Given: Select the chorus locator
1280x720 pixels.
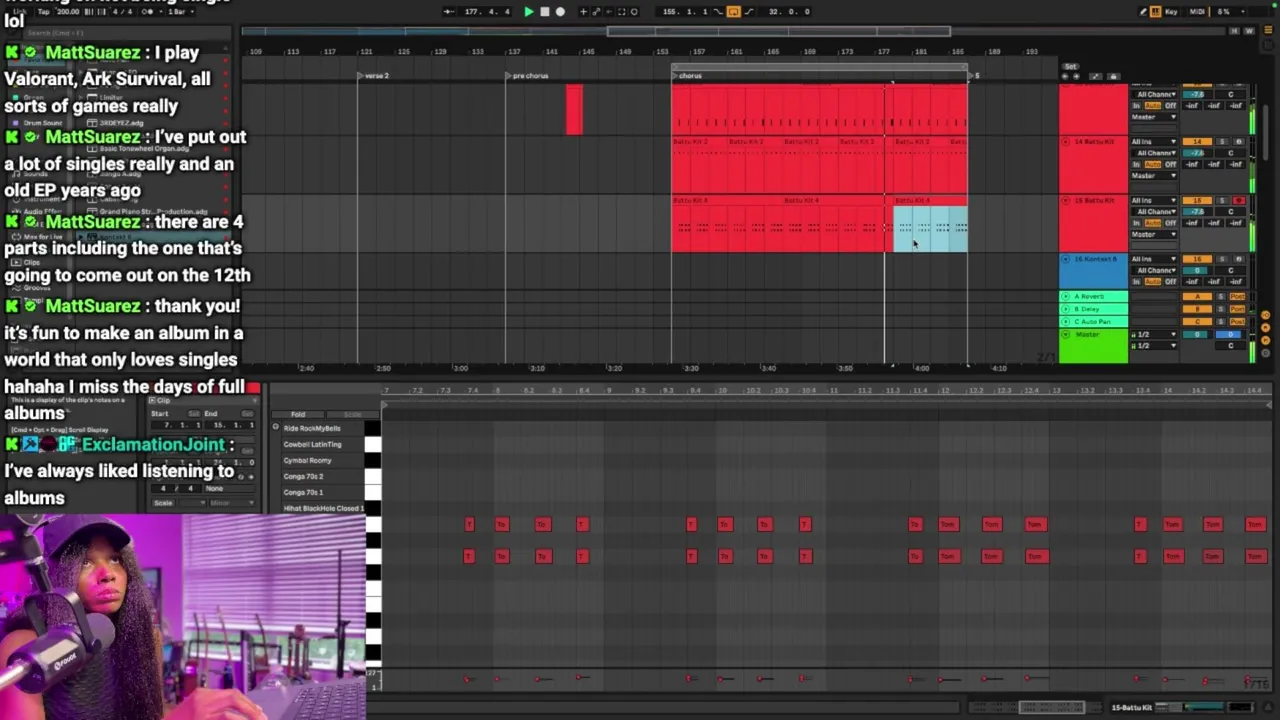Looking at the screenshot, I should click(687, 76).
